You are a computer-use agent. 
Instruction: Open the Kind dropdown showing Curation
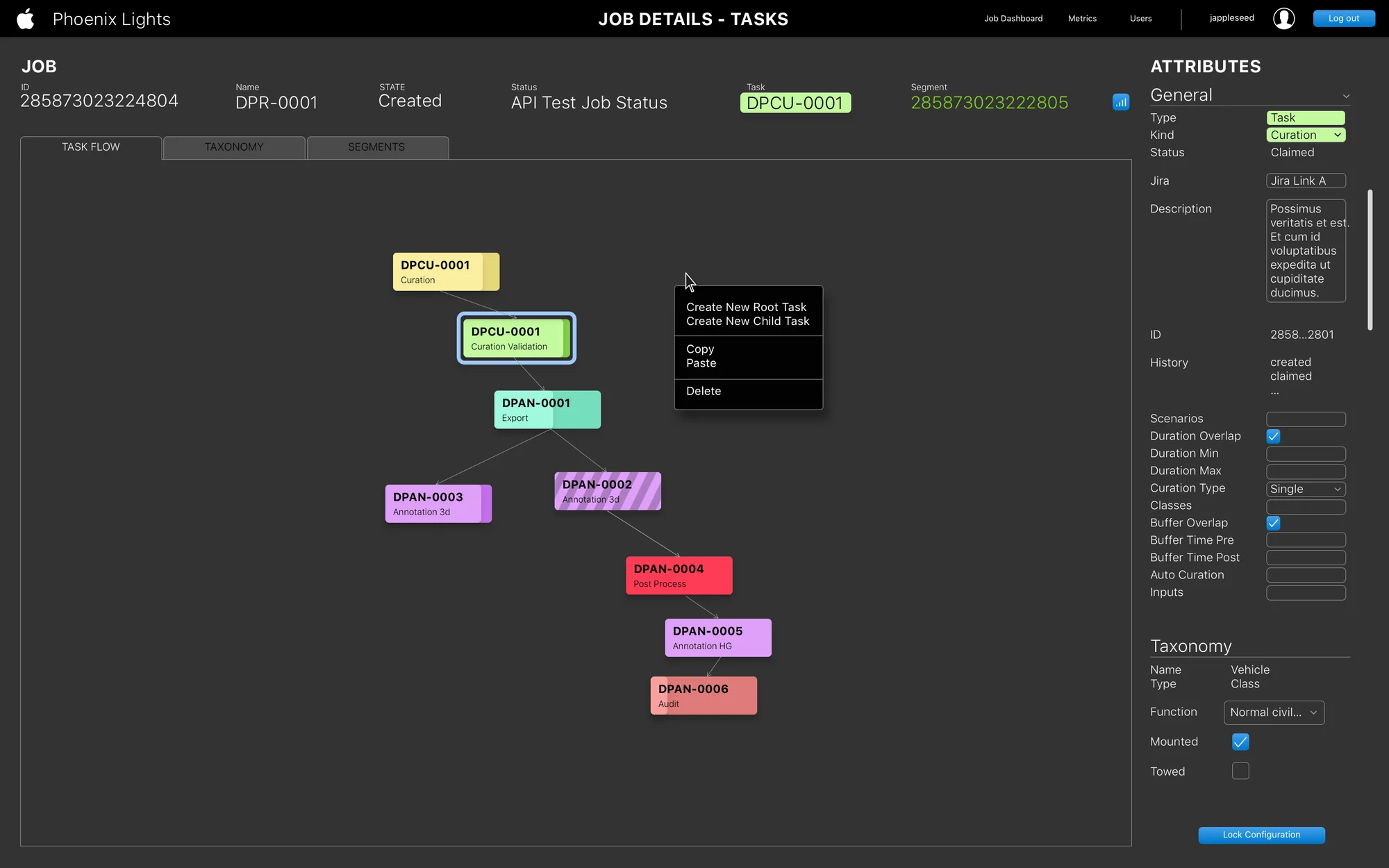[x=1306, y=135]
